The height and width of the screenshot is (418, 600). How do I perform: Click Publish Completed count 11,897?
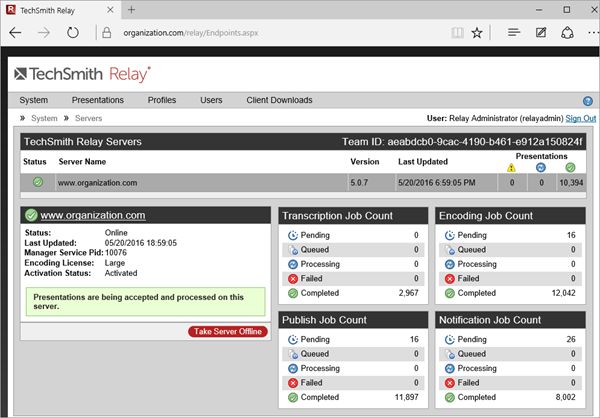(x=406, y=397)
